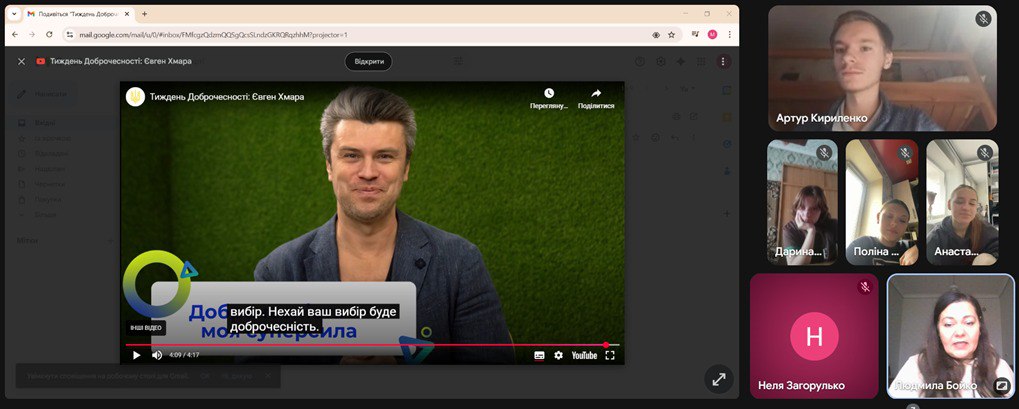The height and width of the screenshot is (409, 1019).
Task: Enter fullscreen mode in the video player
Action: coord(610,355)
